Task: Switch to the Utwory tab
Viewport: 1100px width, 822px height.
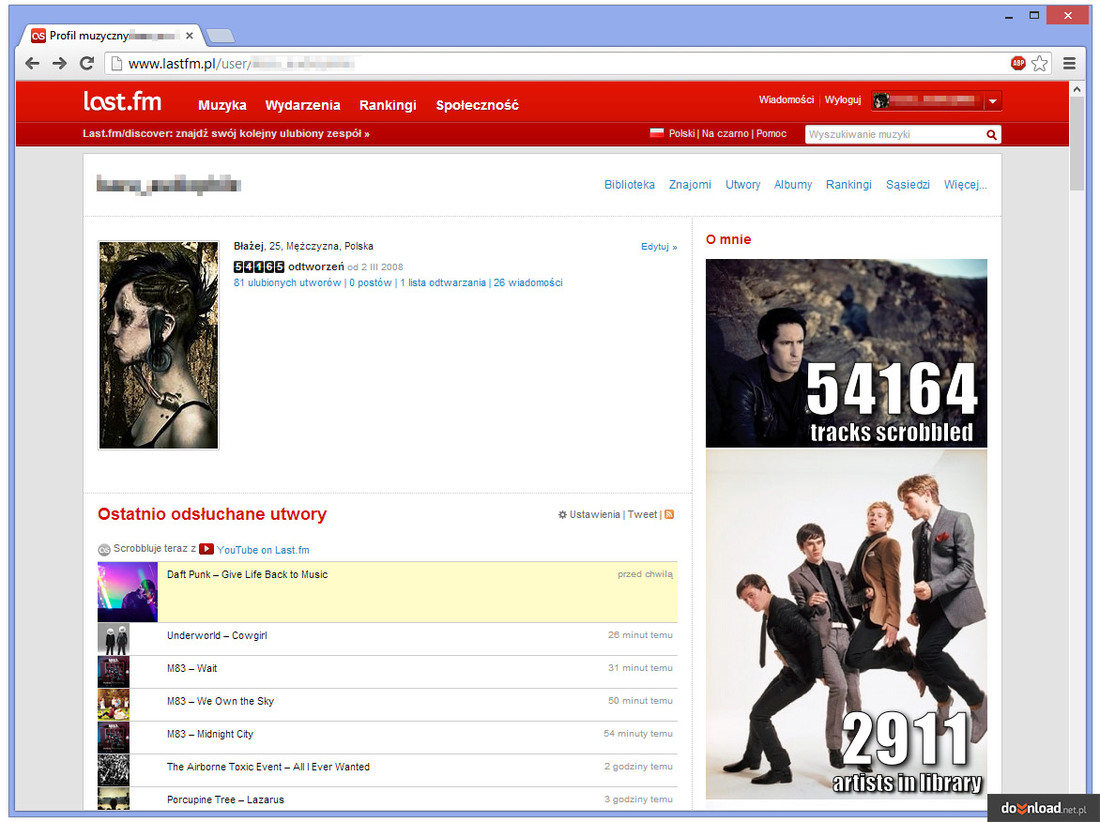Action: tap(743, 184)
